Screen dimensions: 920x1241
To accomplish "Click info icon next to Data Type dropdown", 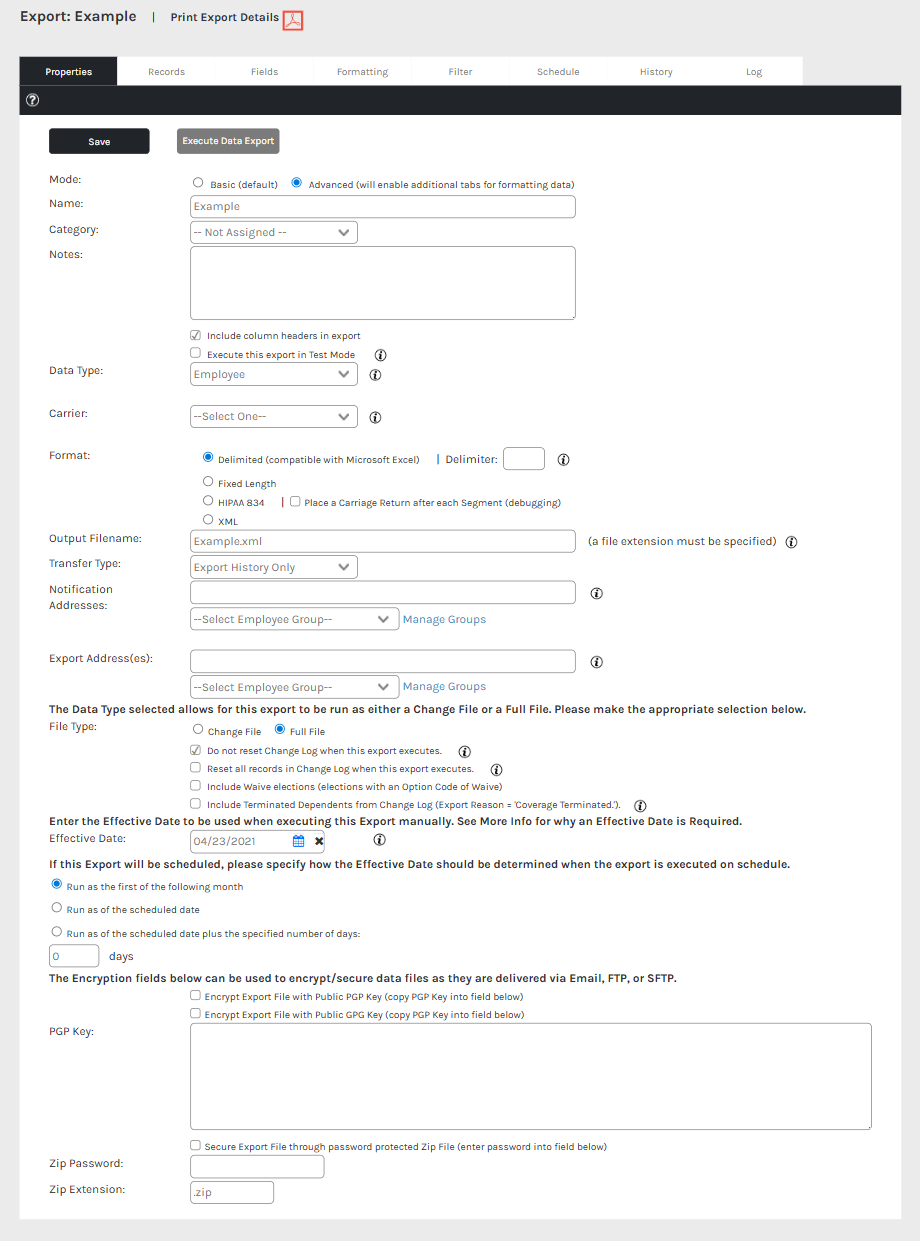I will click(376, 375).
